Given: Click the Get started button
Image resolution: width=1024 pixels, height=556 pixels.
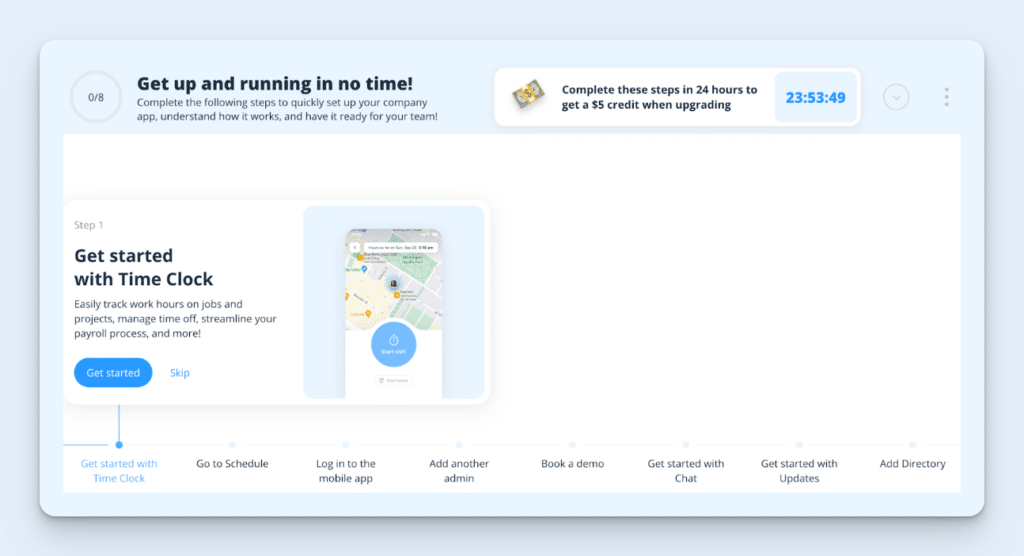Looking at the screenshot, I should [x=113, y=372].
